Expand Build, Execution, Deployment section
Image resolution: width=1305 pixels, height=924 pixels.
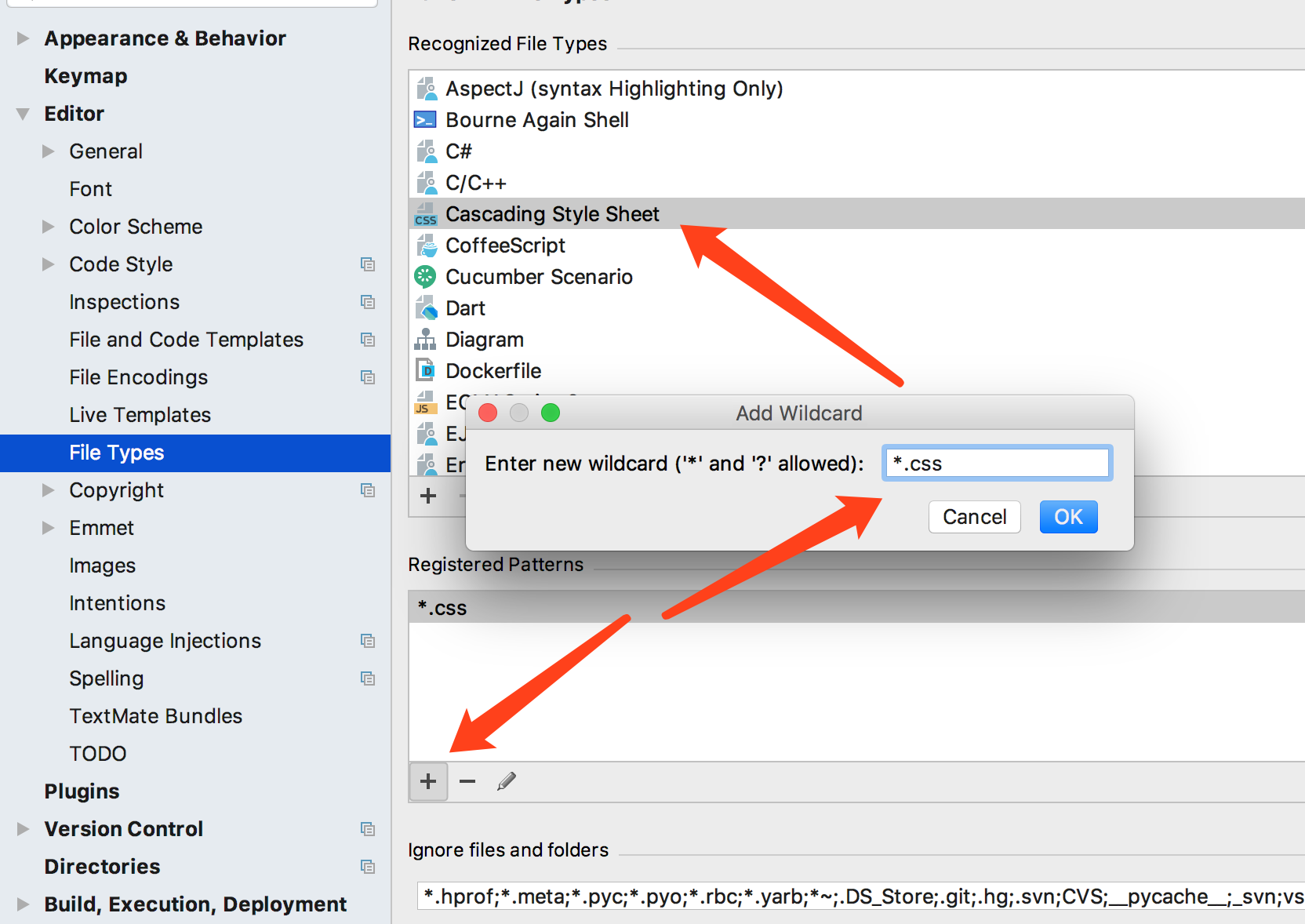23,904
